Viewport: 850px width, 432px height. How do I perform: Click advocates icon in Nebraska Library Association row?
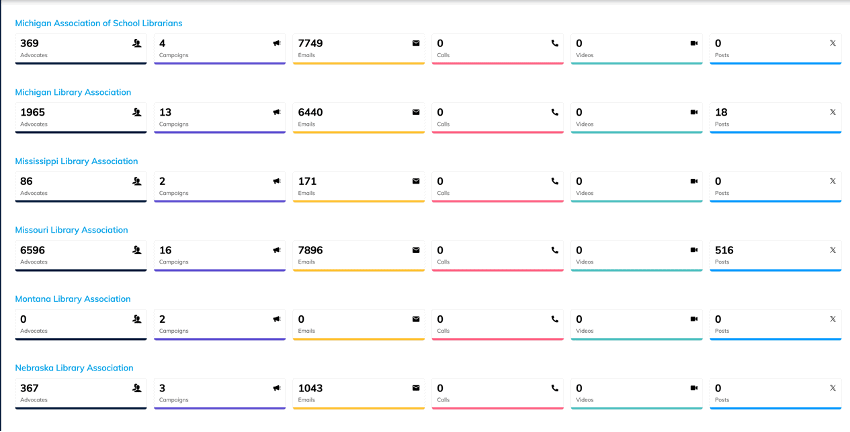tap(137, 388)
